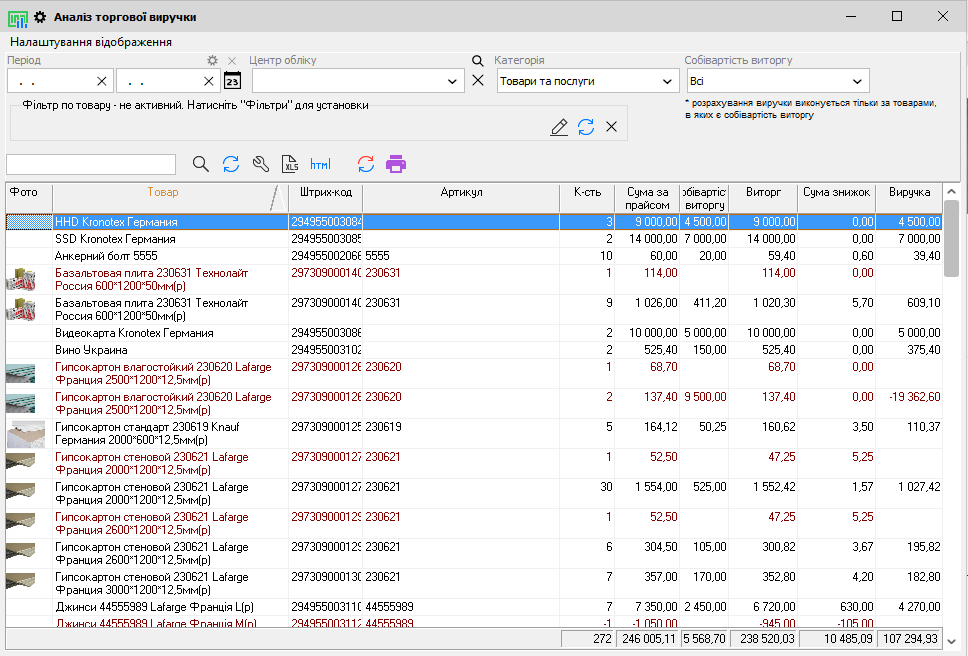The image size is (968, 656).
Task: Expand the Собівартість виторгу dropdown
Action: click(x=857, y=81)
